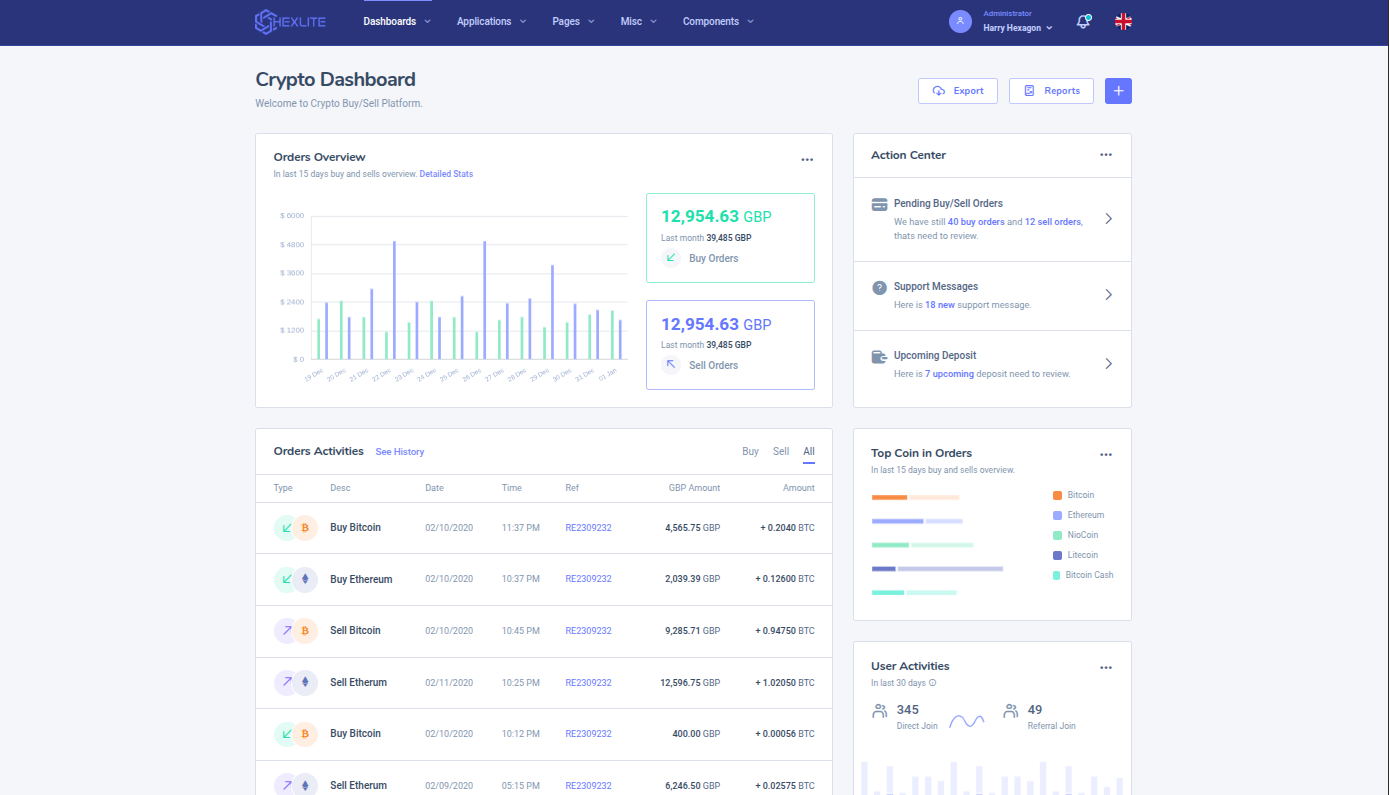Open Orders Overview three-dot menu
1389x795 pixels.
807,159
